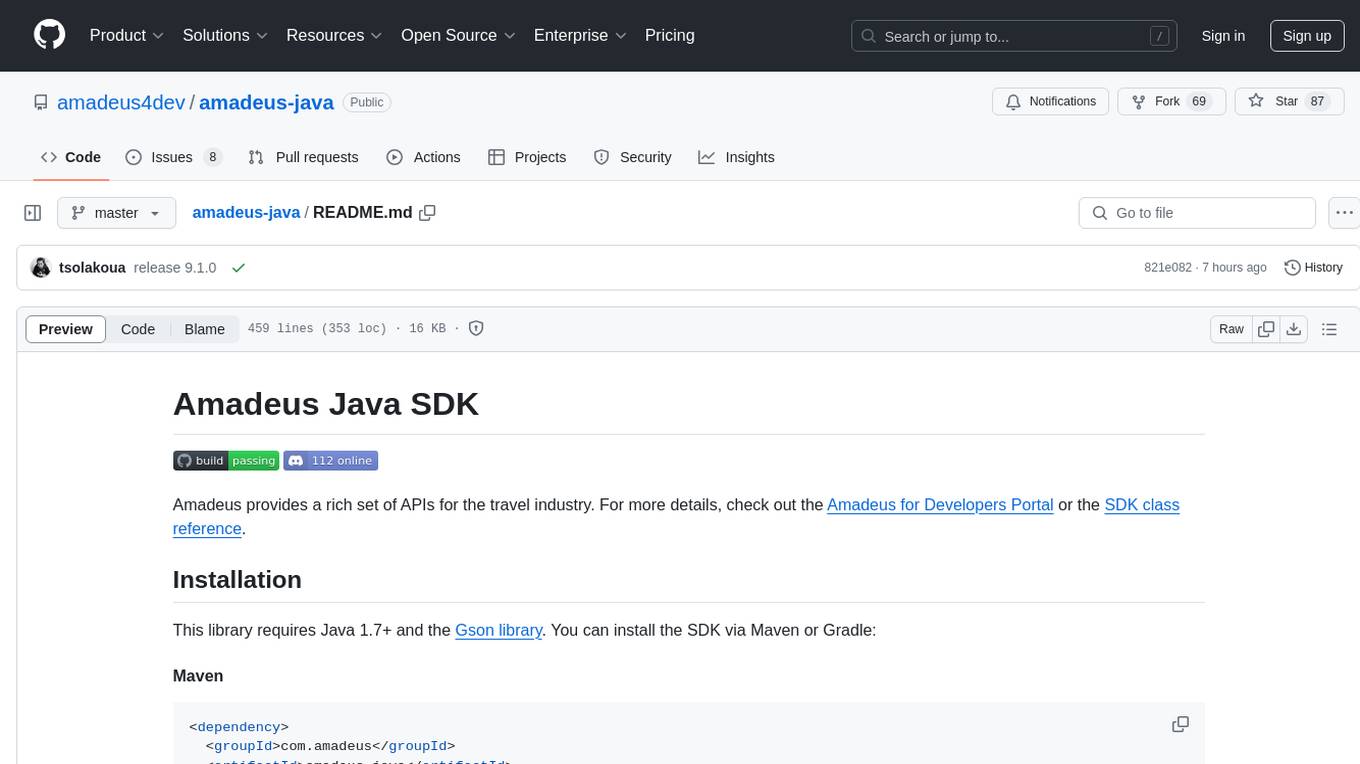The width and height of the screenshot is (1360, 764).
Task: Open the GitHub homepage logo
Action: click(x=49, y=35)
